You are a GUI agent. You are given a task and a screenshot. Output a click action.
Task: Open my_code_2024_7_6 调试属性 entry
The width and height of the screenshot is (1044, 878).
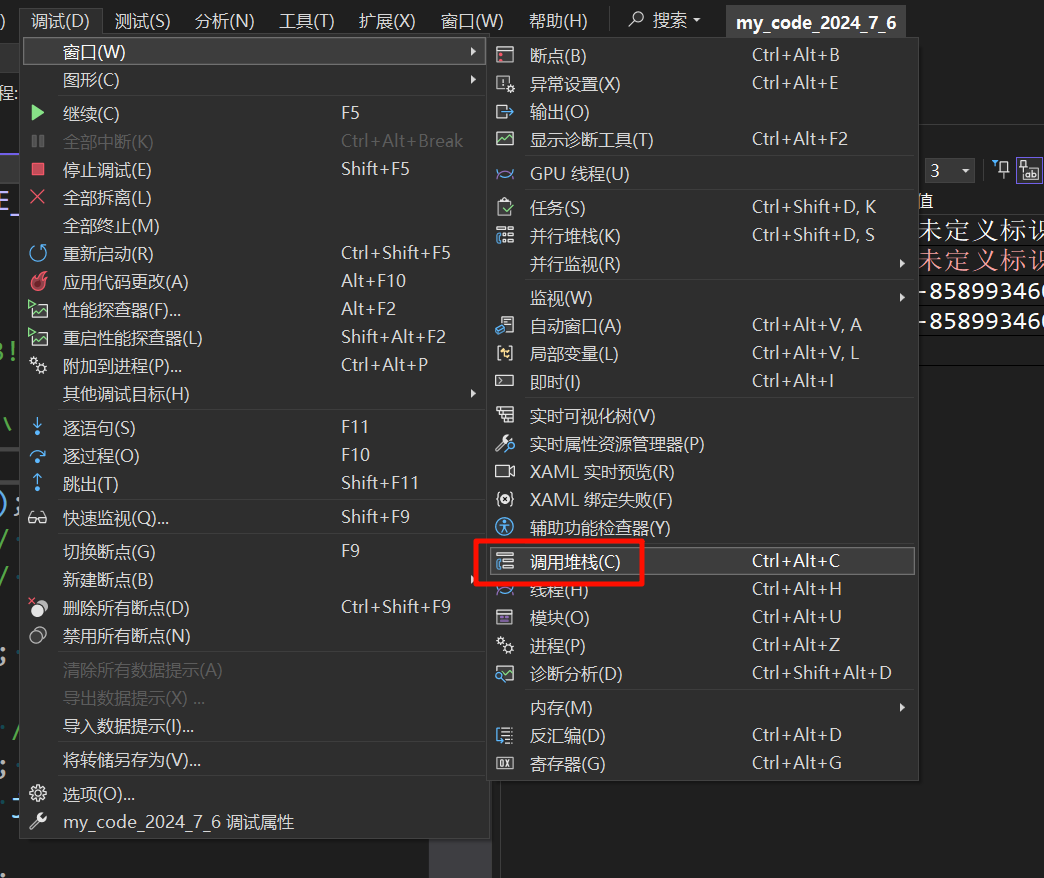click(x=178, y=822)
